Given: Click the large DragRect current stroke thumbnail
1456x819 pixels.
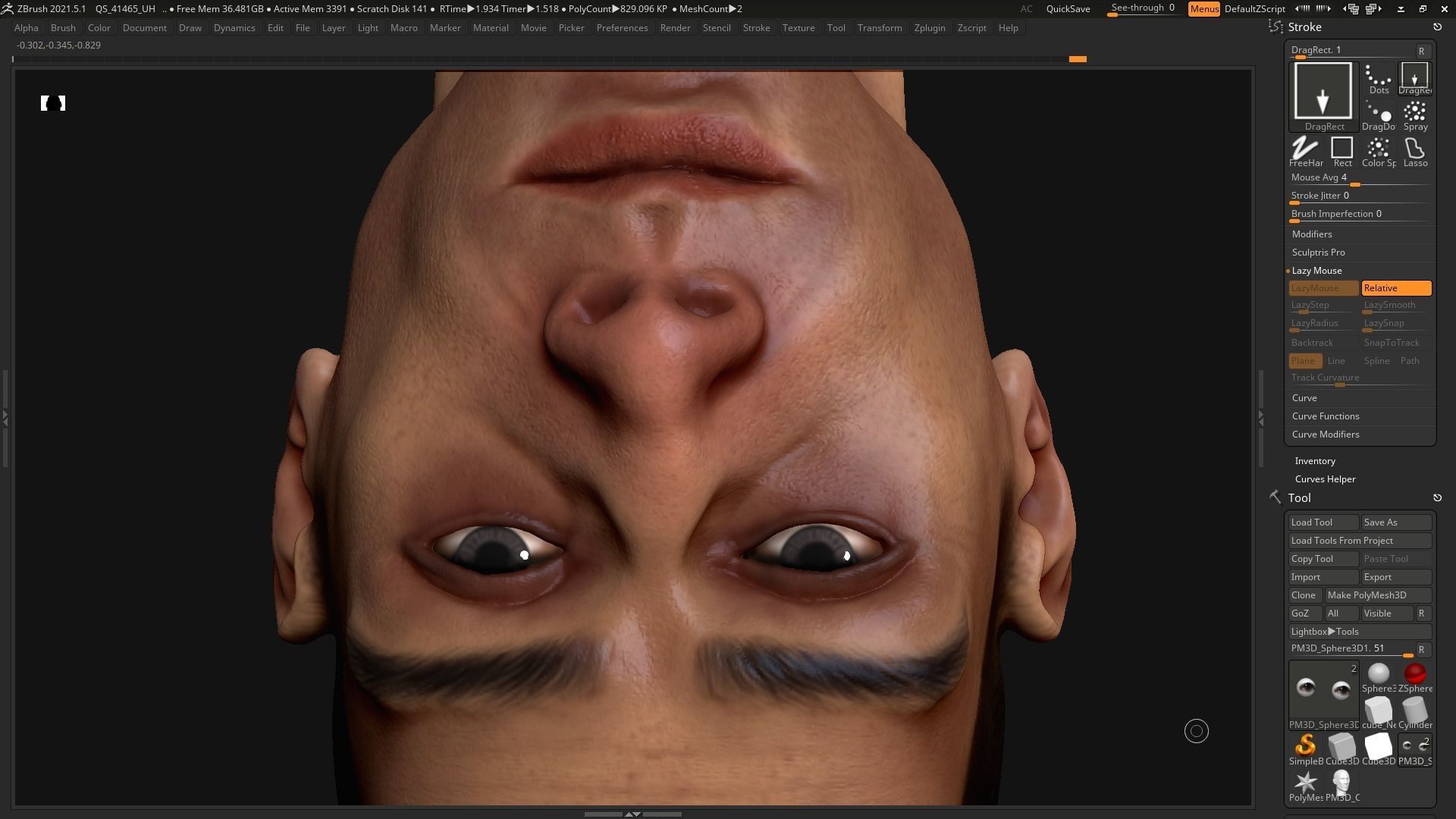Looking at the screenshot, I should click(x=1323, y=97).
